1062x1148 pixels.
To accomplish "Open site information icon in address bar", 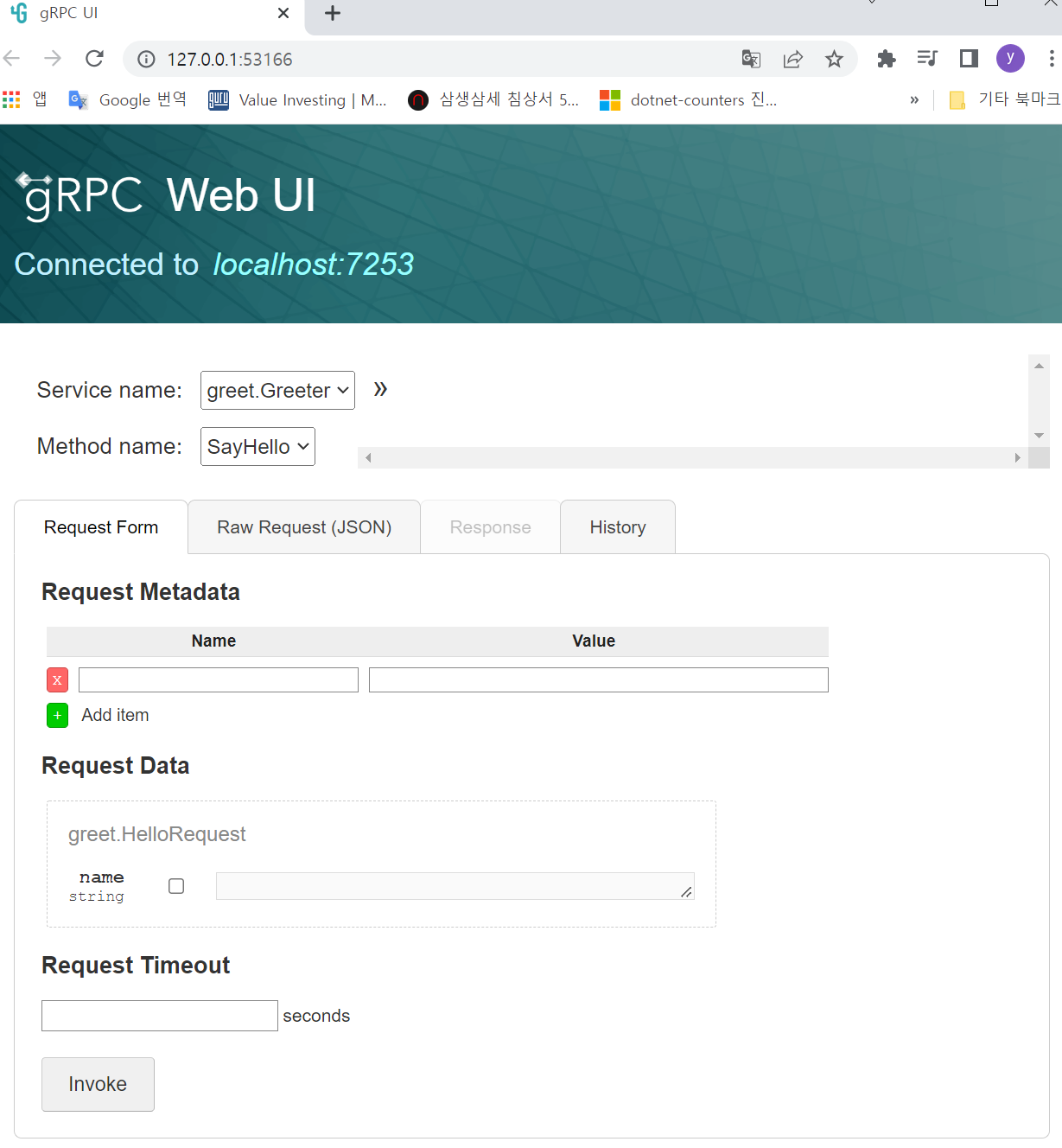I will (x=147, y=59).
